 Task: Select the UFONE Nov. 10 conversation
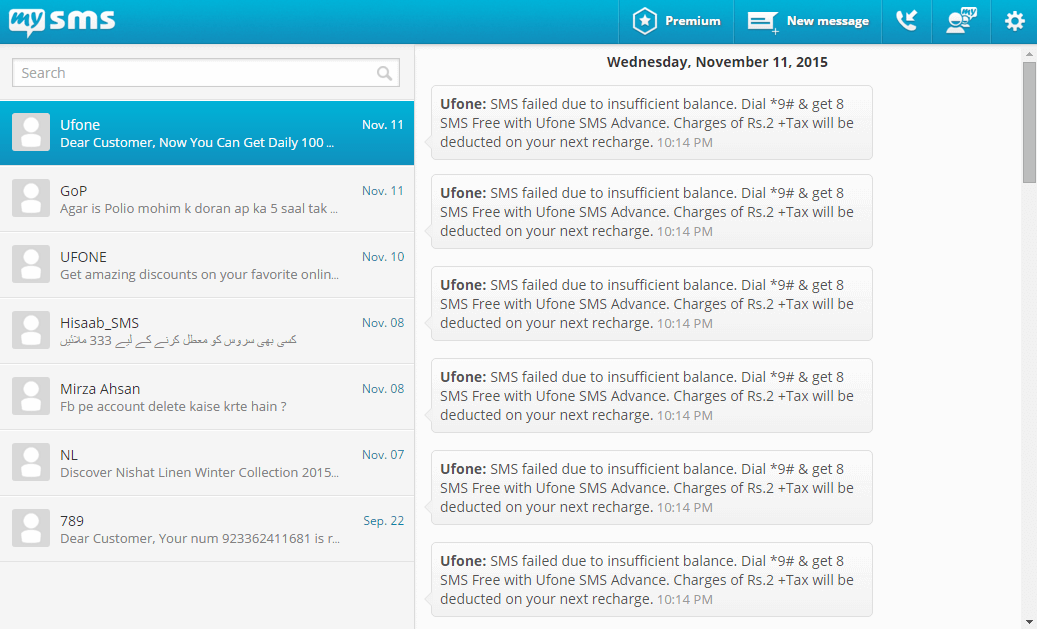click(x=207, y=265)
